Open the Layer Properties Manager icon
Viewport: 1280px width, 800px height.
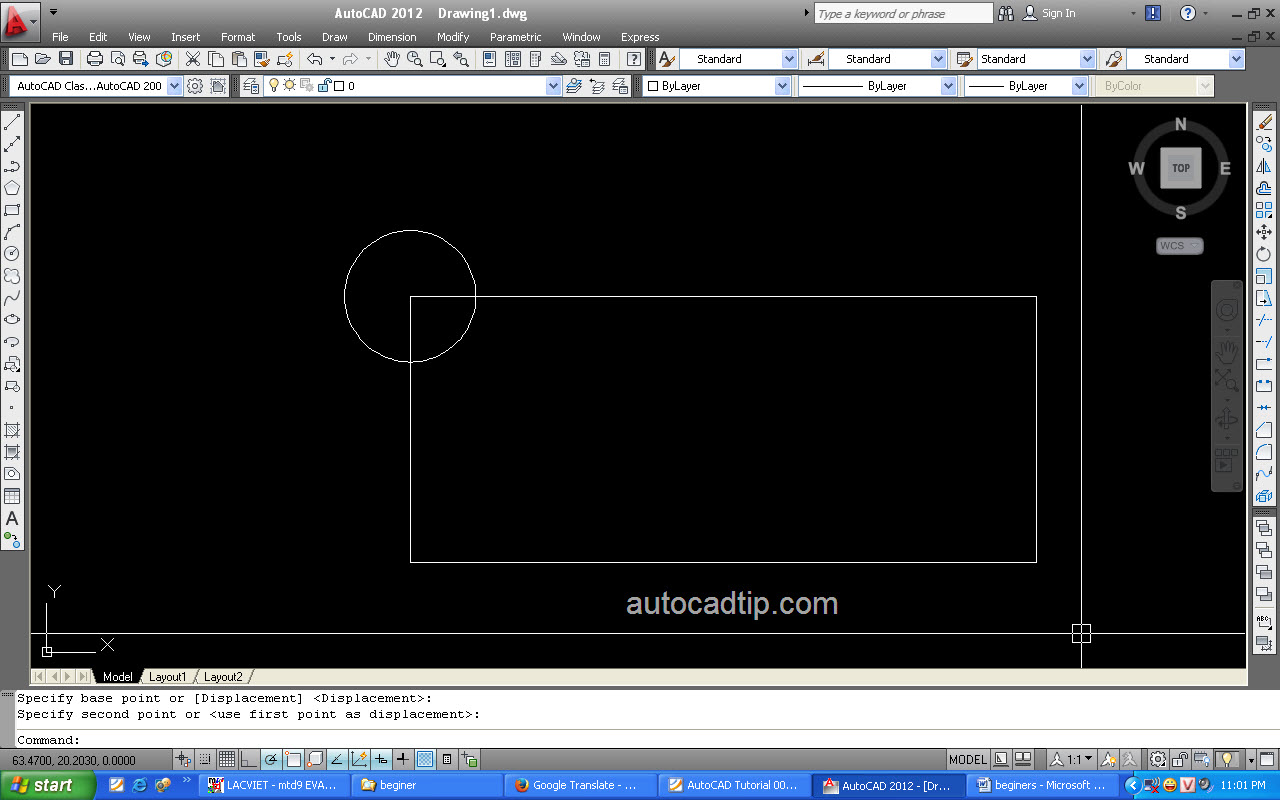pyautogui.click(x=251, y=86)
